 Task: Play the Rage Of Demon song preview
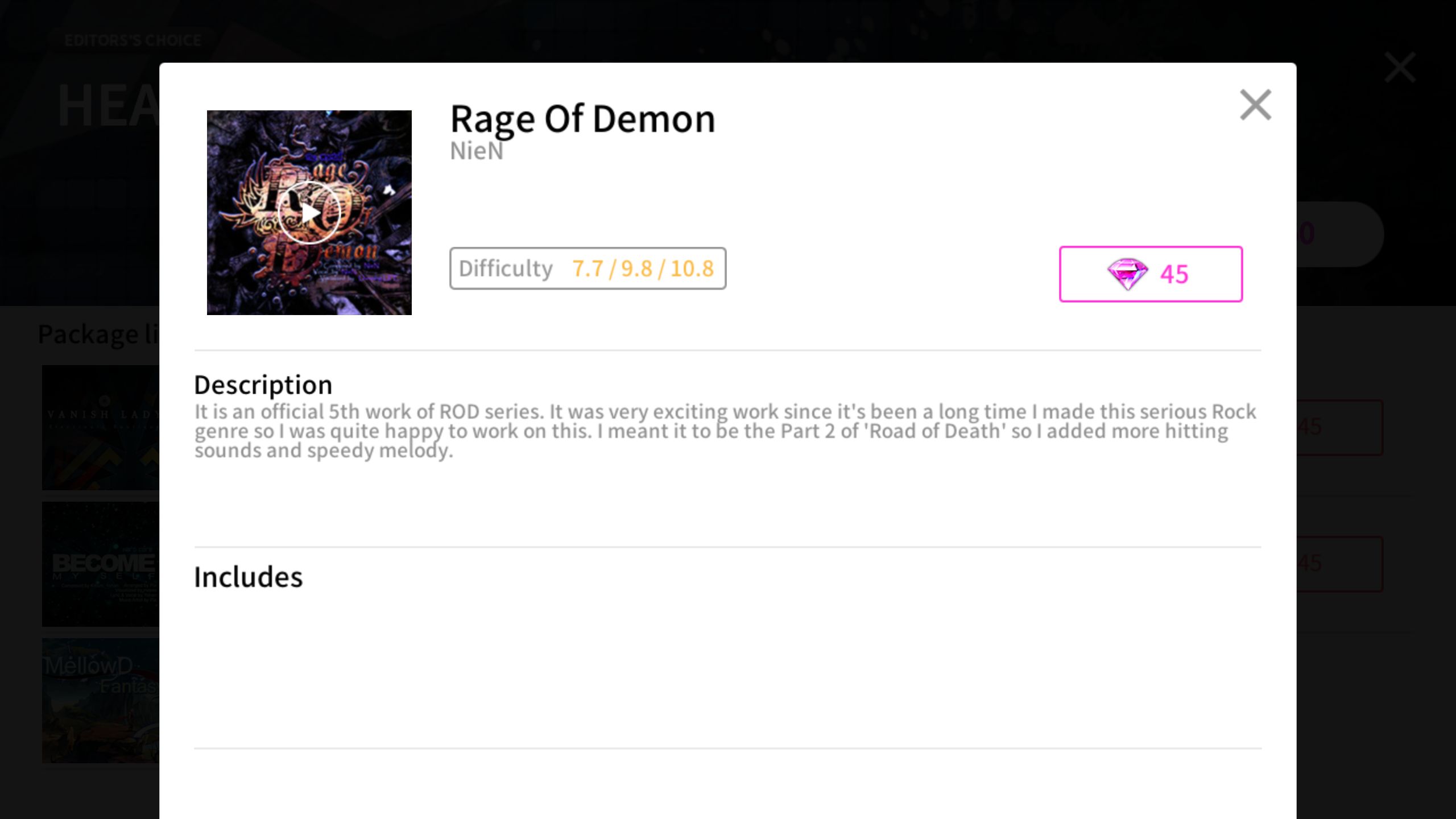click(x=309, y=213)
